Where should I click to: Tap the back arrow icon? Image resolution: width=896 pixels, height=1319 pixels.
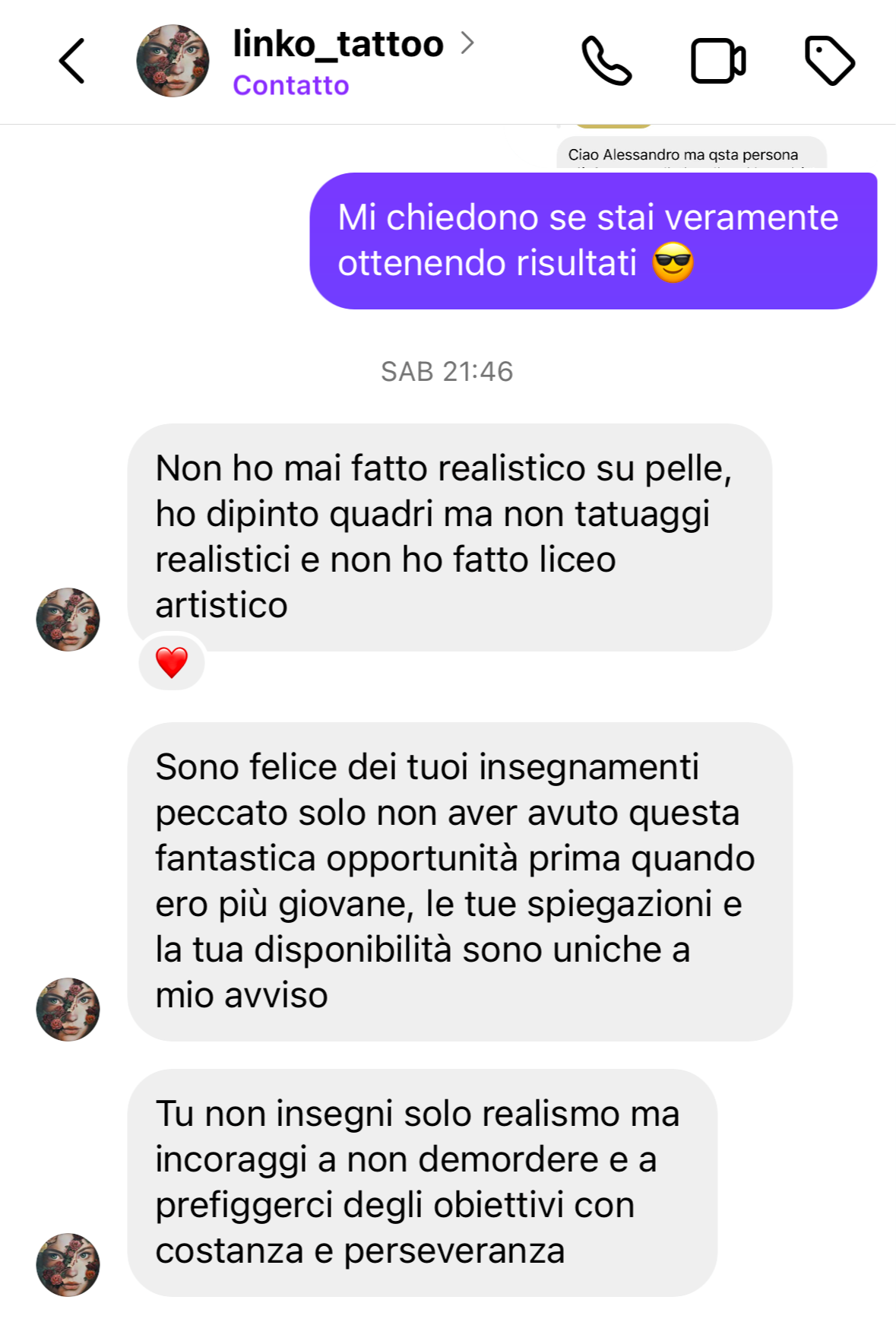72,61
